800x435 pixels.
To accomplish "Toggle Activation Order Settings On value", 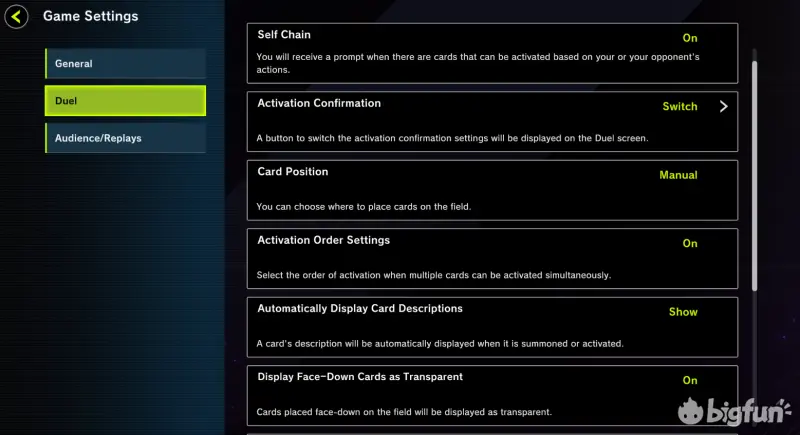I will point(689,243).
